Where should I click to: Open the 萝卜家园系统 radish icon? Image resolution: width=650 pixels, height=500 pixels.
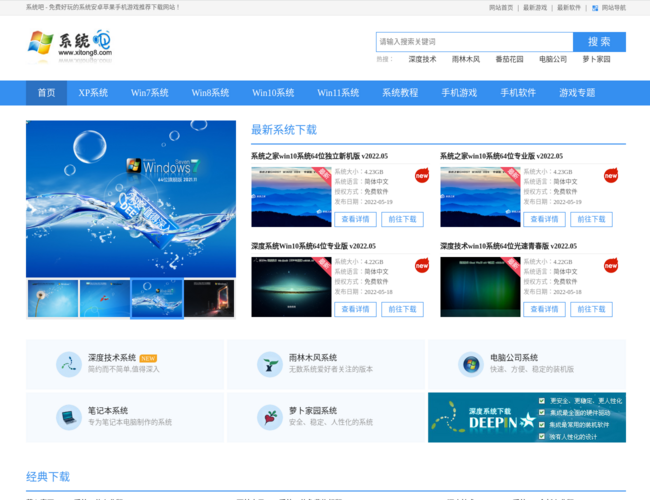coord(270,417)
